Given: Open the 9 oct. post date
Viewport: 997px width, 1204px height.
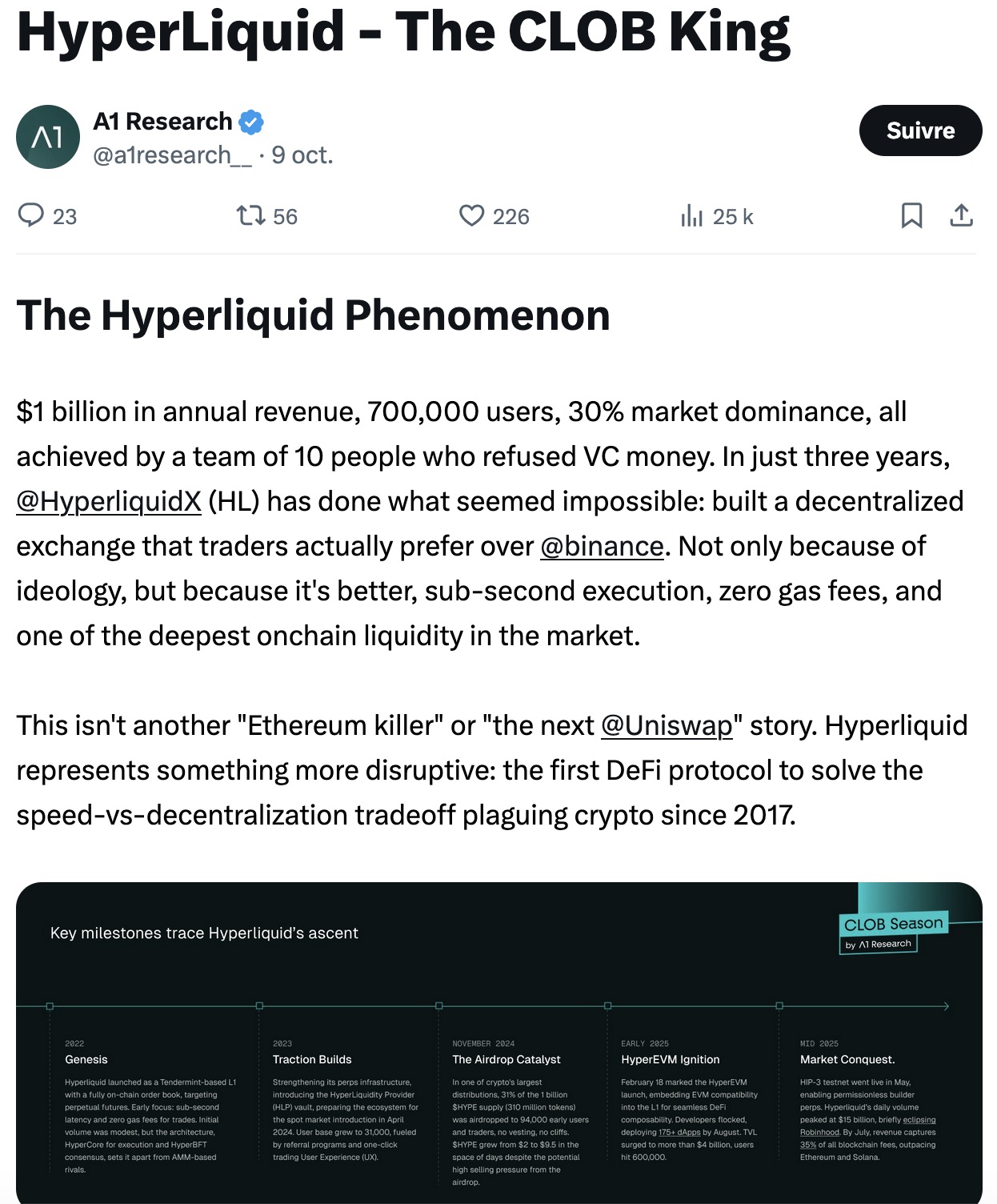Looking at the screenshot, I should [302, 155].
